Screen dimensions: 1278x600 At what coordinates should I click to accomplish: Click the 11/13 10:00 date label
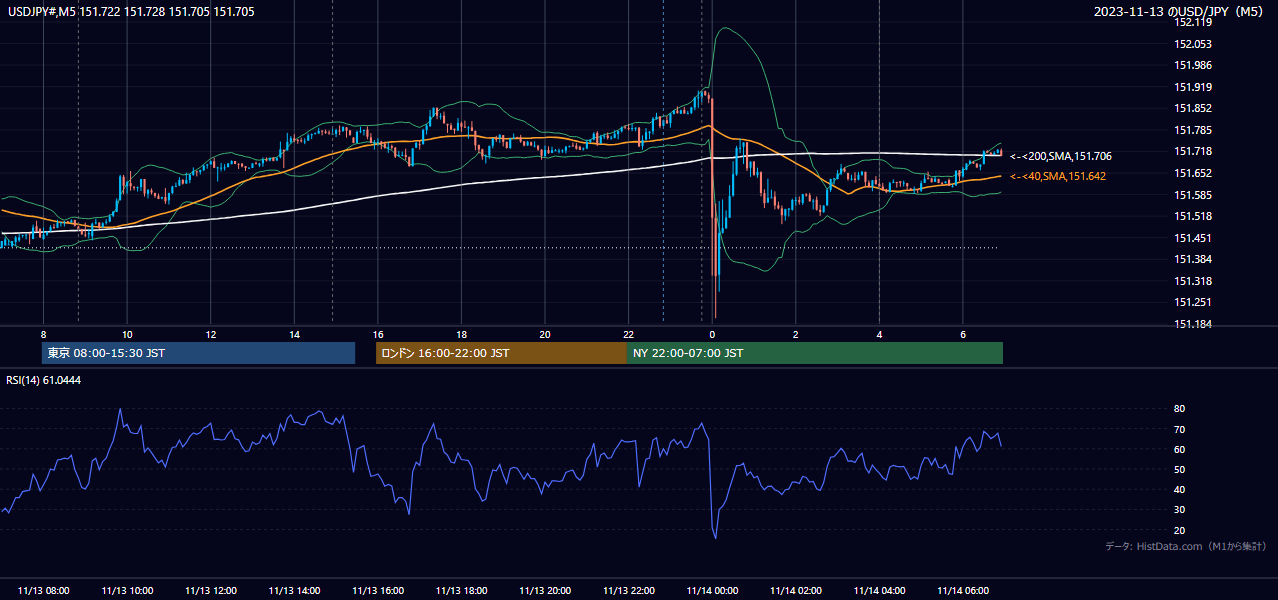127,591
